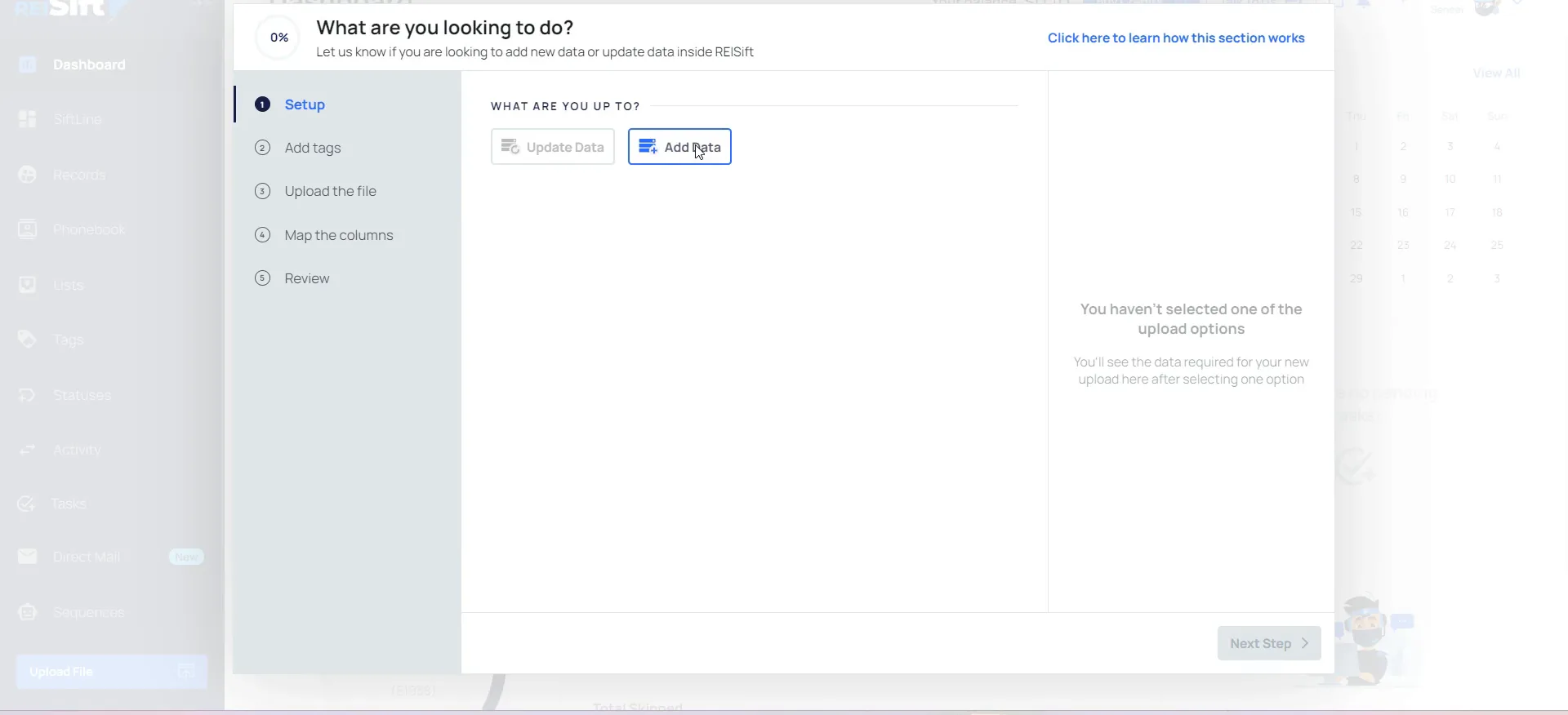Open the Records menu label

click(x=79, y=175)
